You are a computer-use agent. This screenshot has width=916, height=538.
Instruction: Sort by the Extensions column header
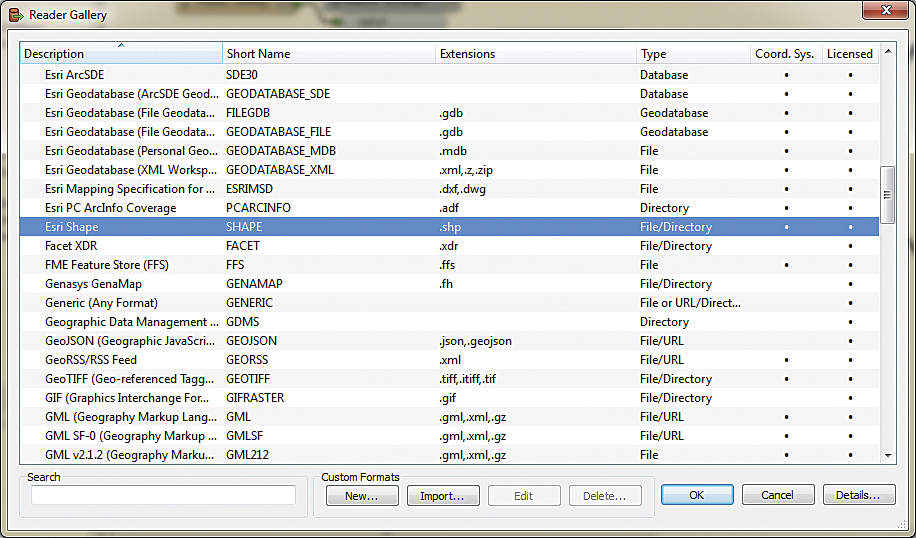pyautogui.click(x=536, y=53)
